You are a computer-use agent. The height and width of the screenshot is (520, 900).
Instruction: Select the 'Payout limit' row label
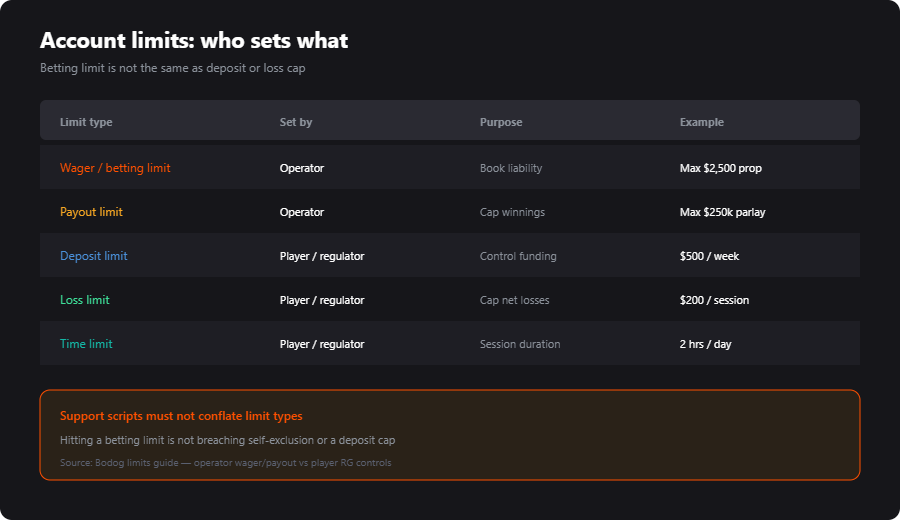coord(91,212)
